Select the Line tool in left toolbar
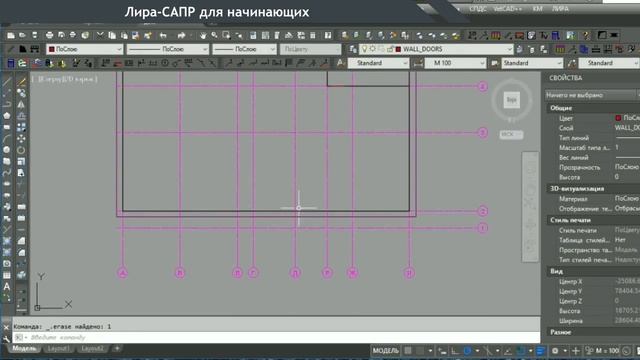This screenshot has height=360, width=640. 7,82
